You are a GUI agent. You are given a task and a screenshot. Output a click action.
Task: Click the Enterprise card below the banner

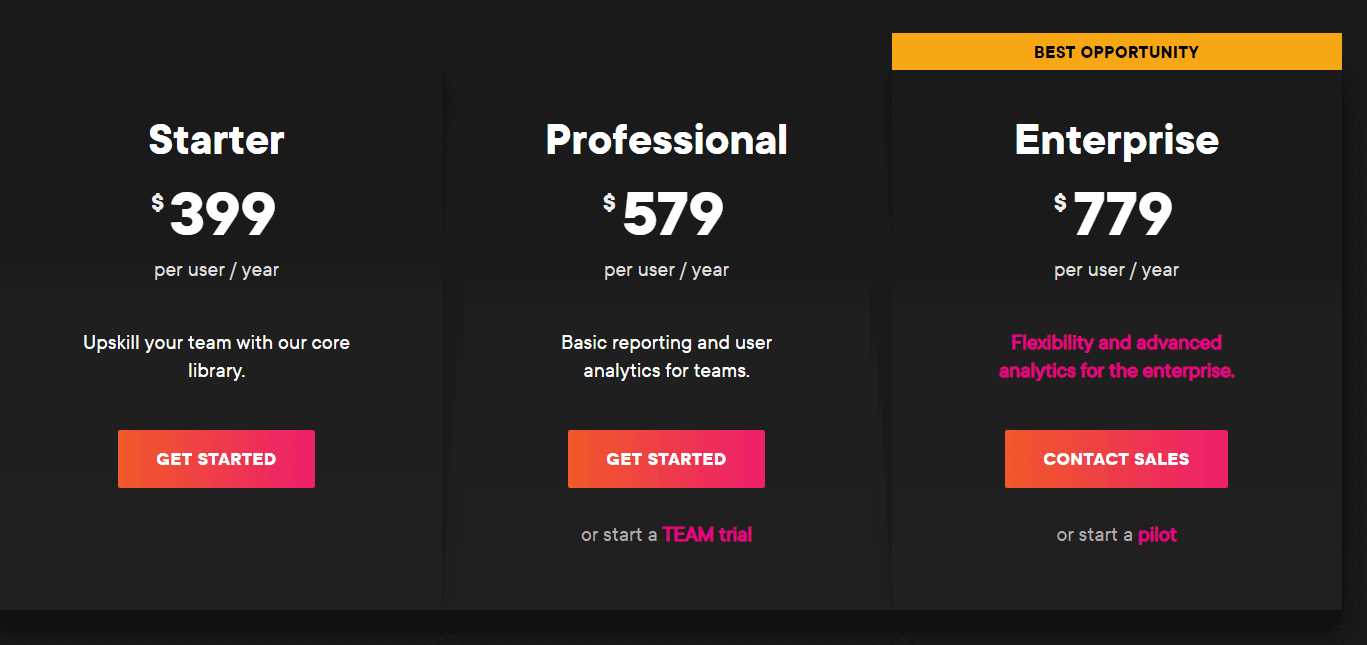point(1116,580)
